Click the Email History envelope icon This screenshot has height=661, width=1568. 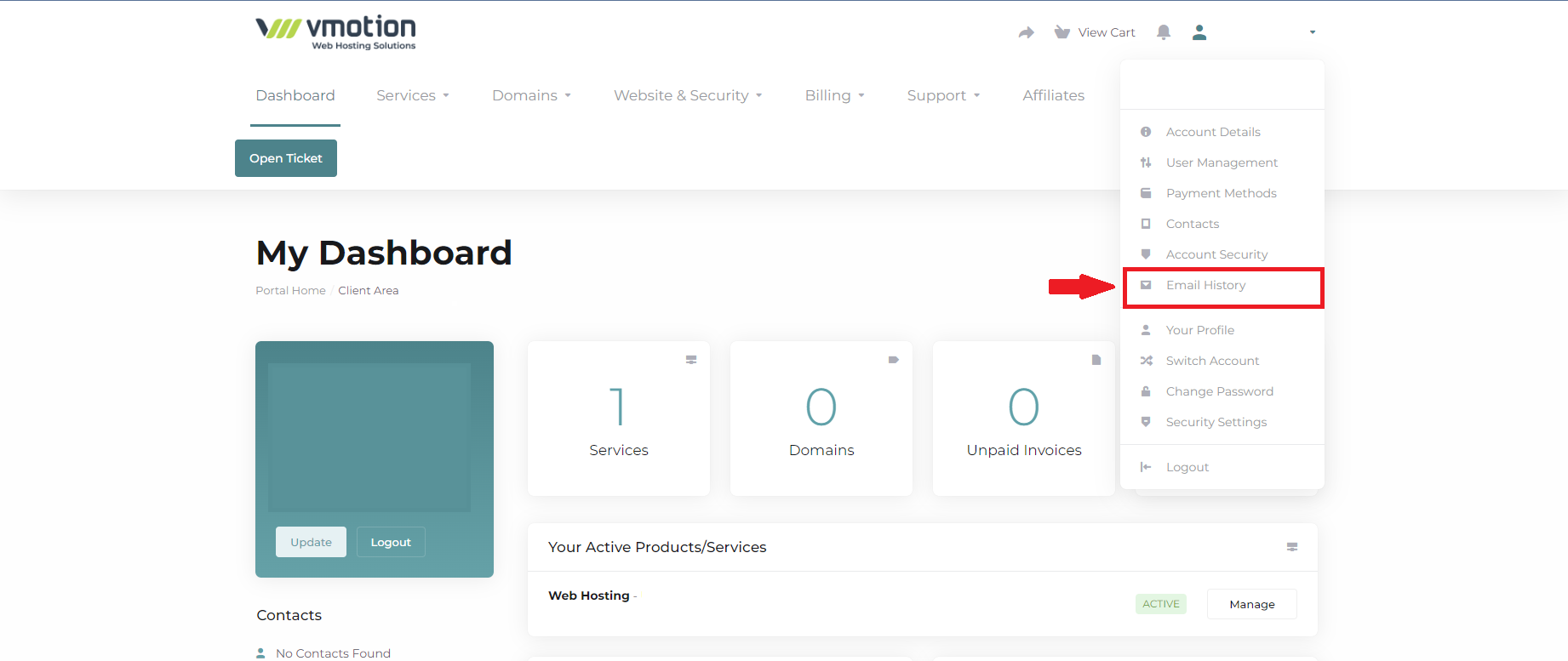pos(1146,285)
